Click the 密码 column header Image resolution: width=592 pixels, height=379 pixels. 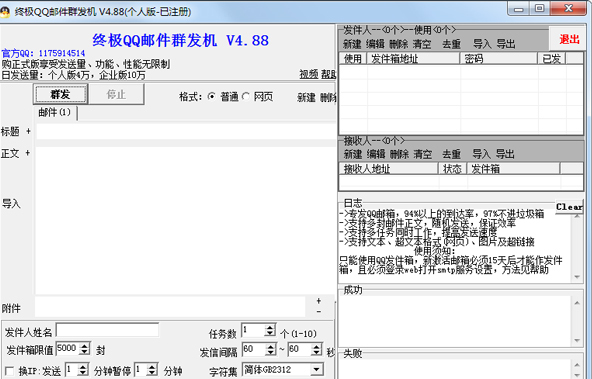click(x=499, y=59)
